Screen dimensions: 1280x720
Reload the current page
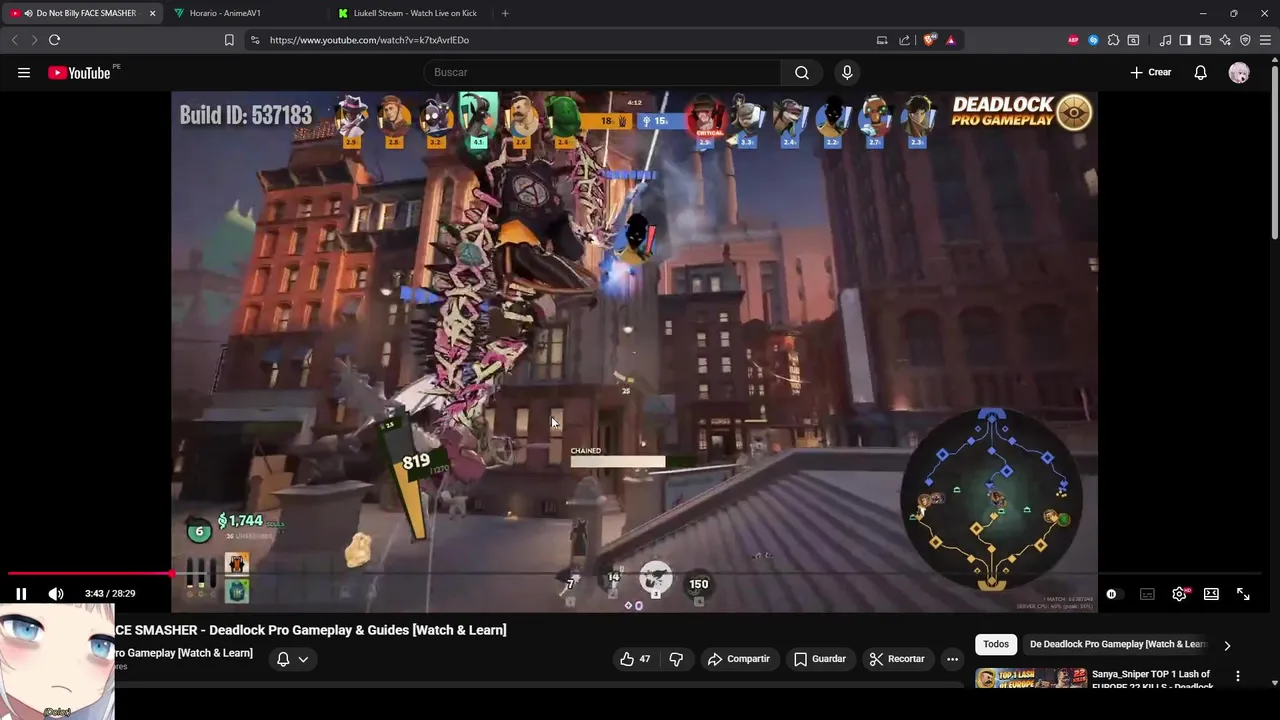[54, 40]
